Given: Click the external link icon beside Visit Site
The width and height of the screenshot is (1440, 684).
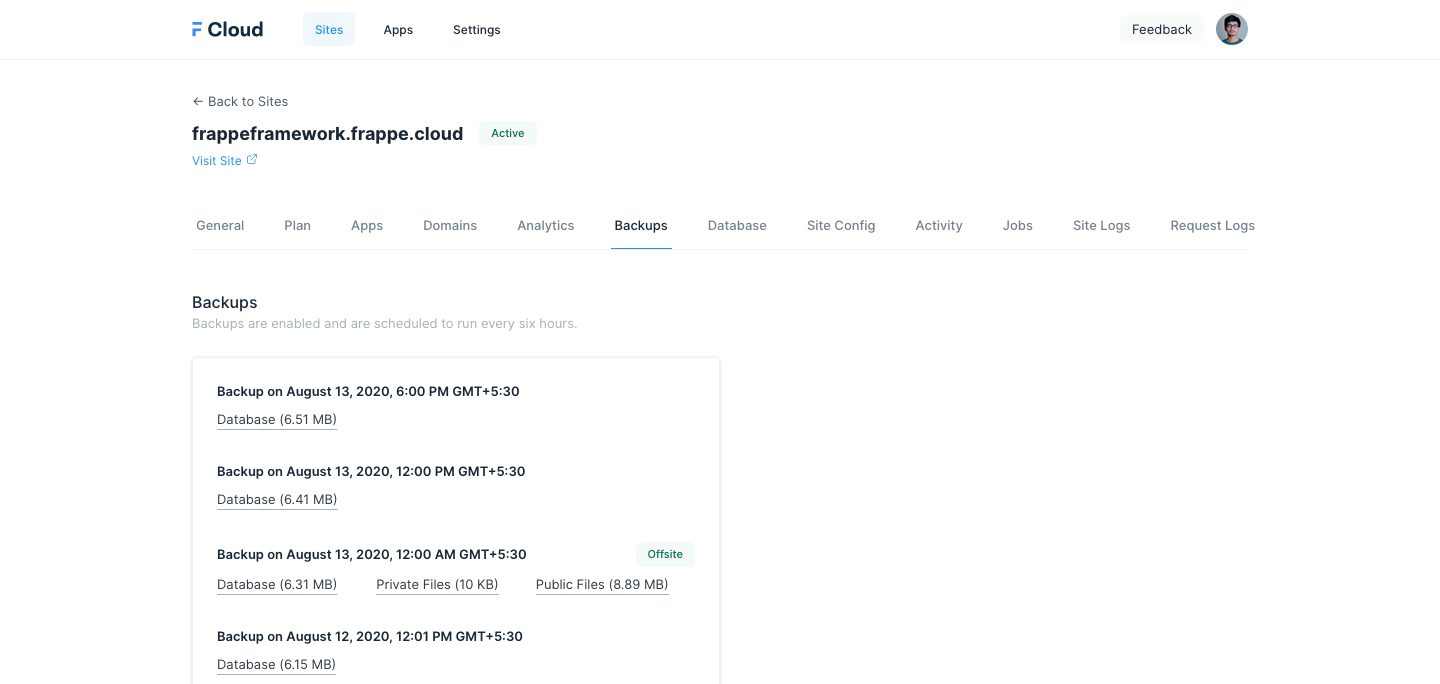Looking at the screenshot, I should 252,160.
